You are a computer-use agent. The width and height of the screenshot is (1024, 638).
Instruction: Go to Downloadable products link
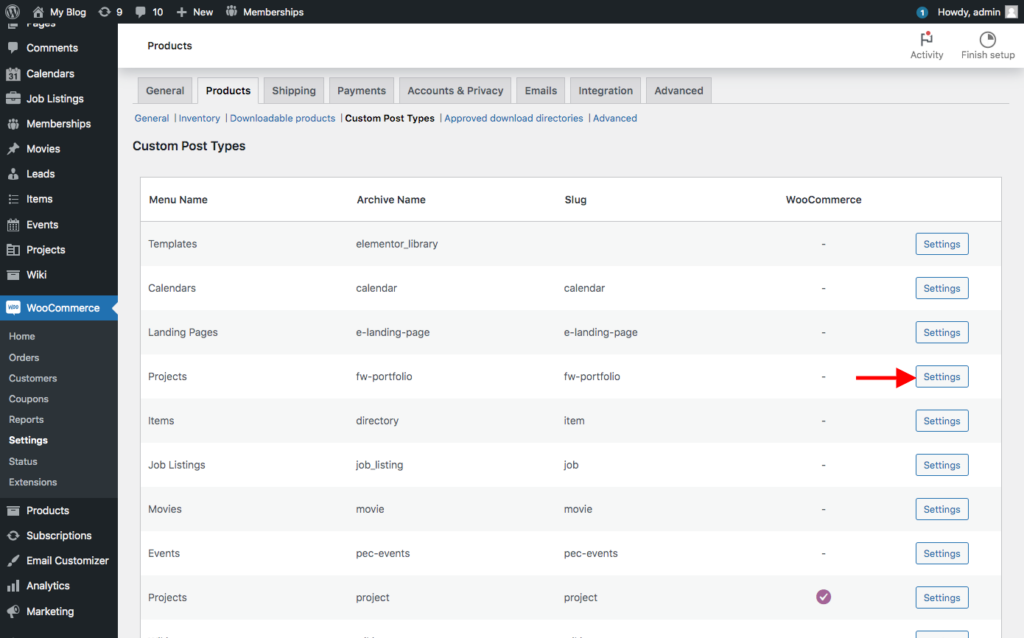pyautogui.click(x=282, y=118)
